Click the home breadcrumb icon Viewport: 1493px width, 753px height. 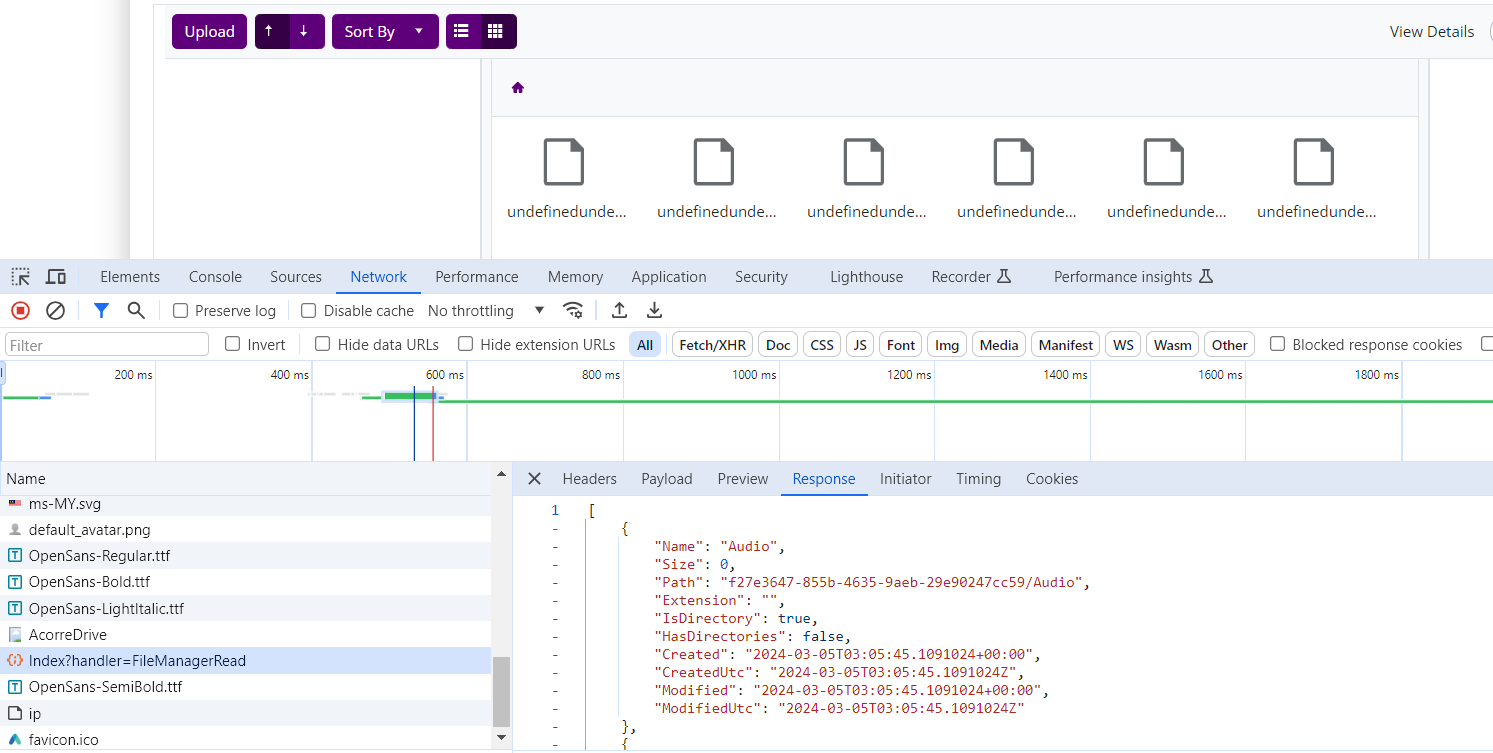tap(518, 88)
